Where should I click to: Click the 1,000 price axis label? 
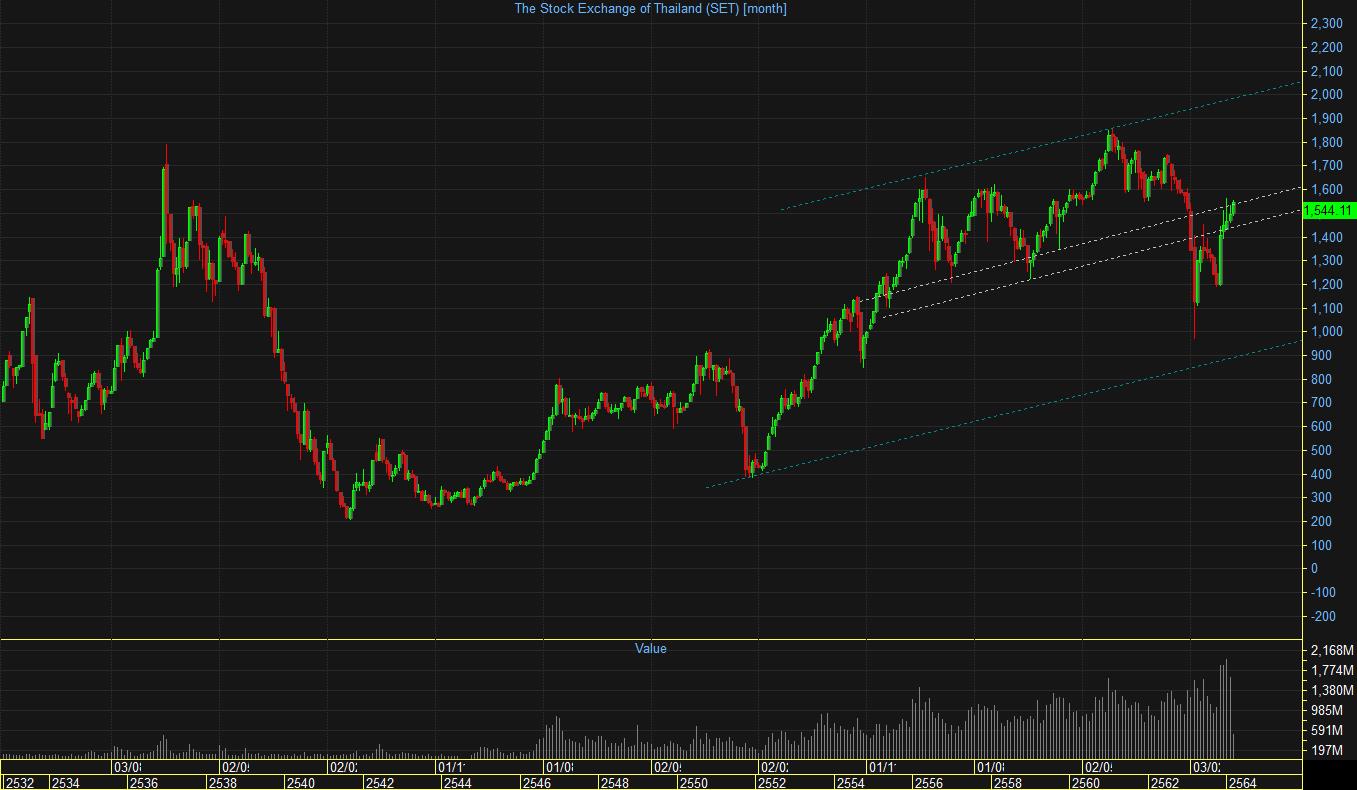click(x=1326, y=332)
